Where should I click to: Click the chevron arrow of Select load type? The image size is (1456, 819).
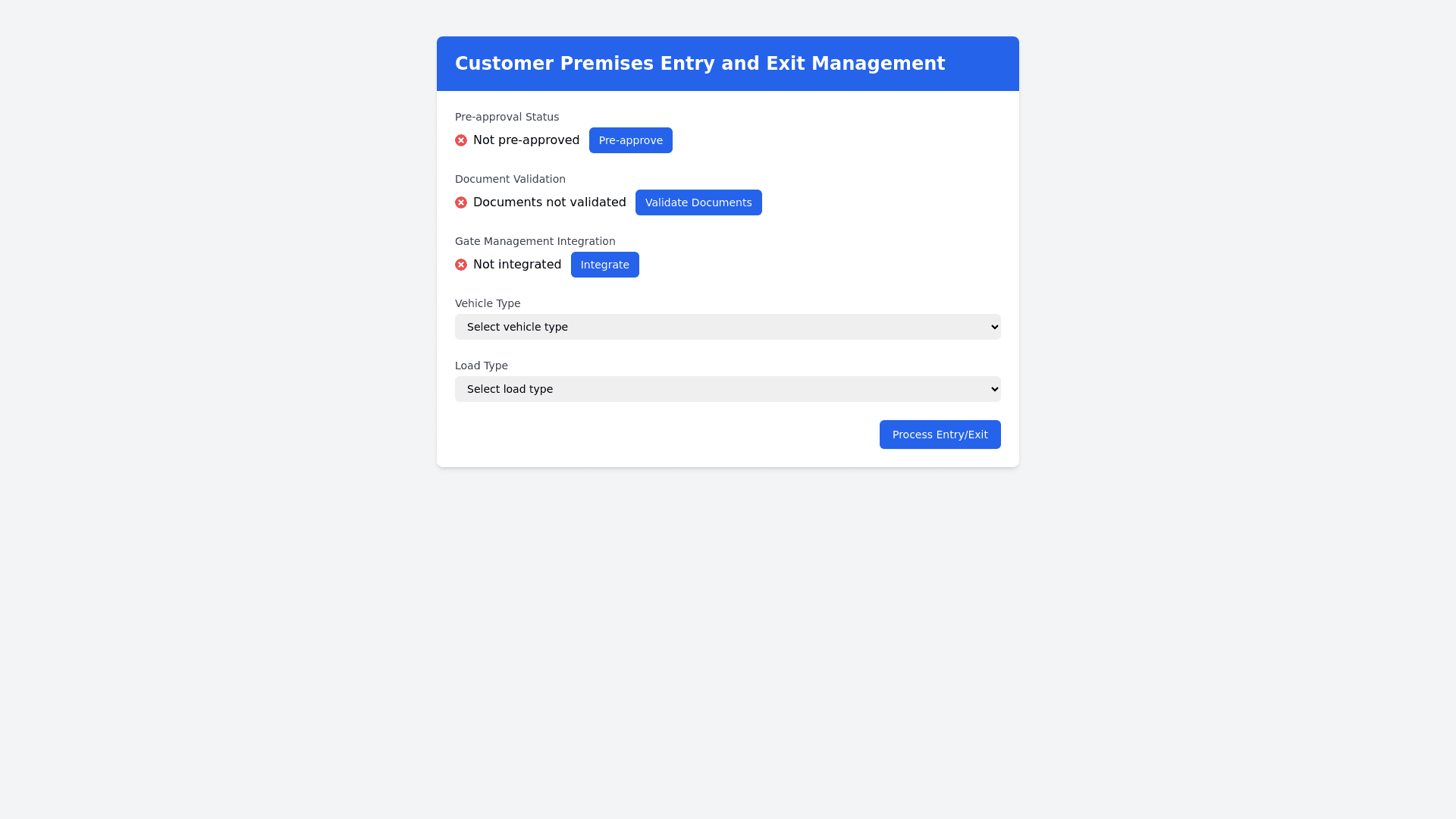(x=995, y=389)
